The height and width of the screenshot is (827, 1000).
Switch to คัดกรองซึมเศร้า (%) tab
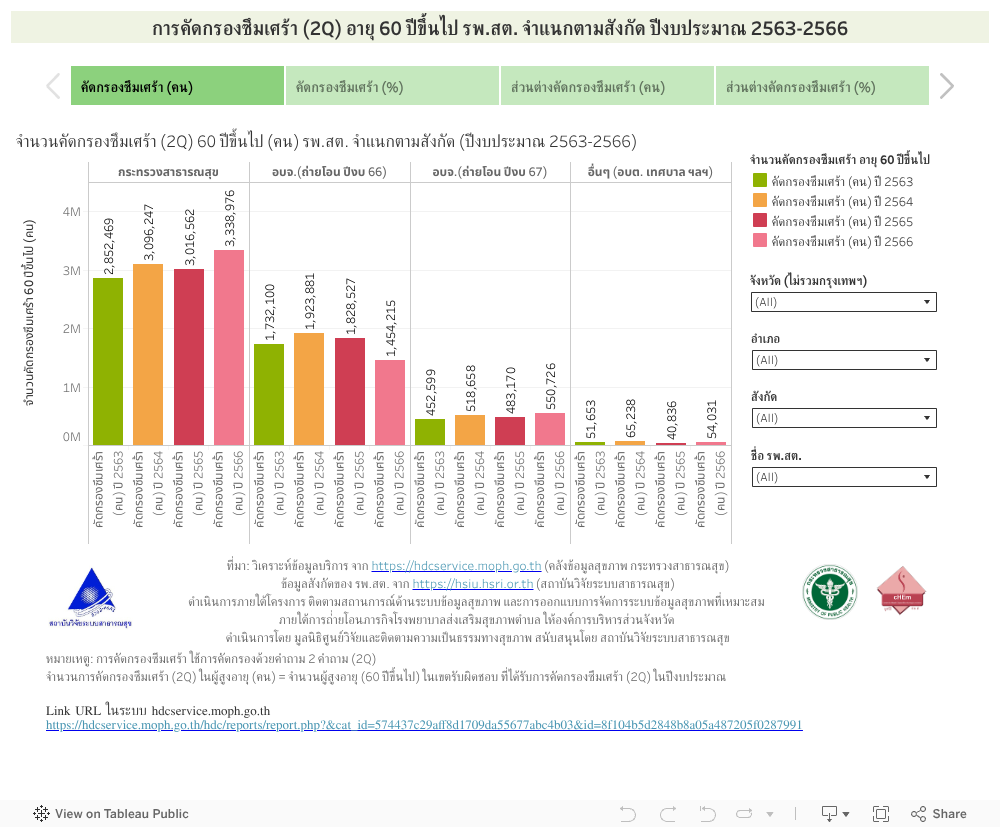tap(392, 87)
